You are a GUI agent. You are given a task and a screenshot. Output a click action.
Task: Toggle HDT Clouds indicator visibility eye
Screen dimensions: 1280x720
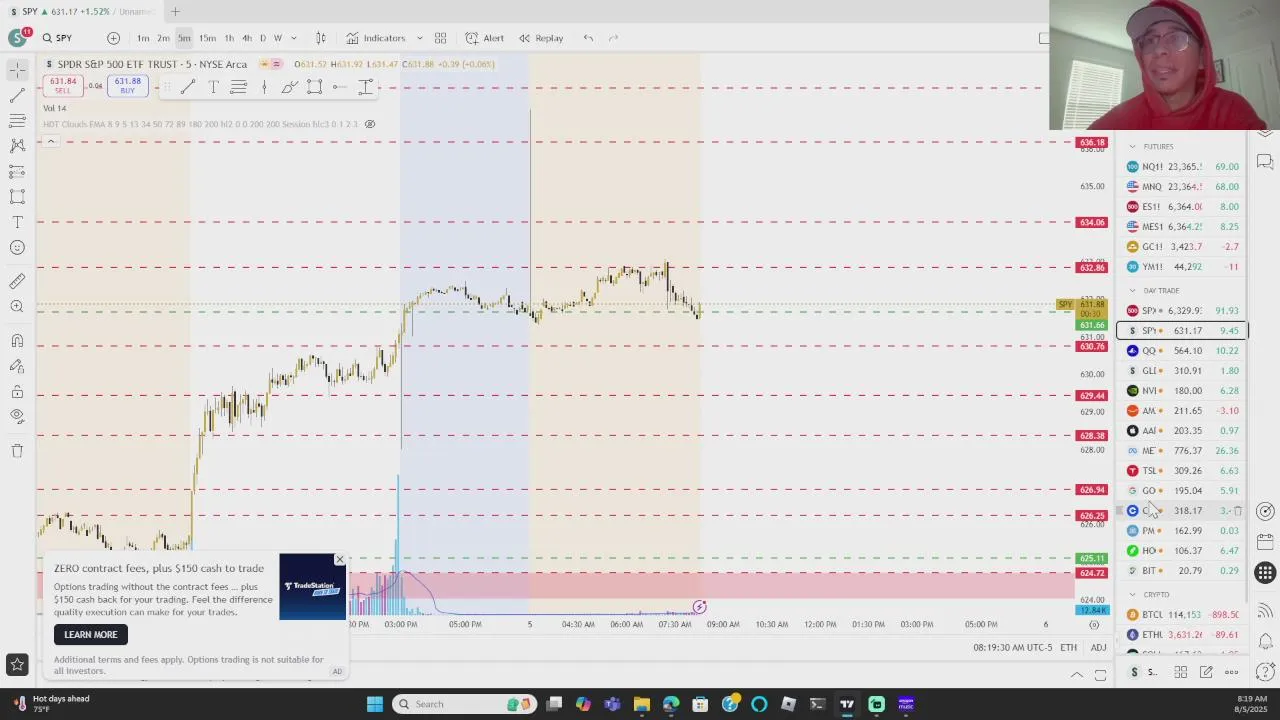click(370, 124)
